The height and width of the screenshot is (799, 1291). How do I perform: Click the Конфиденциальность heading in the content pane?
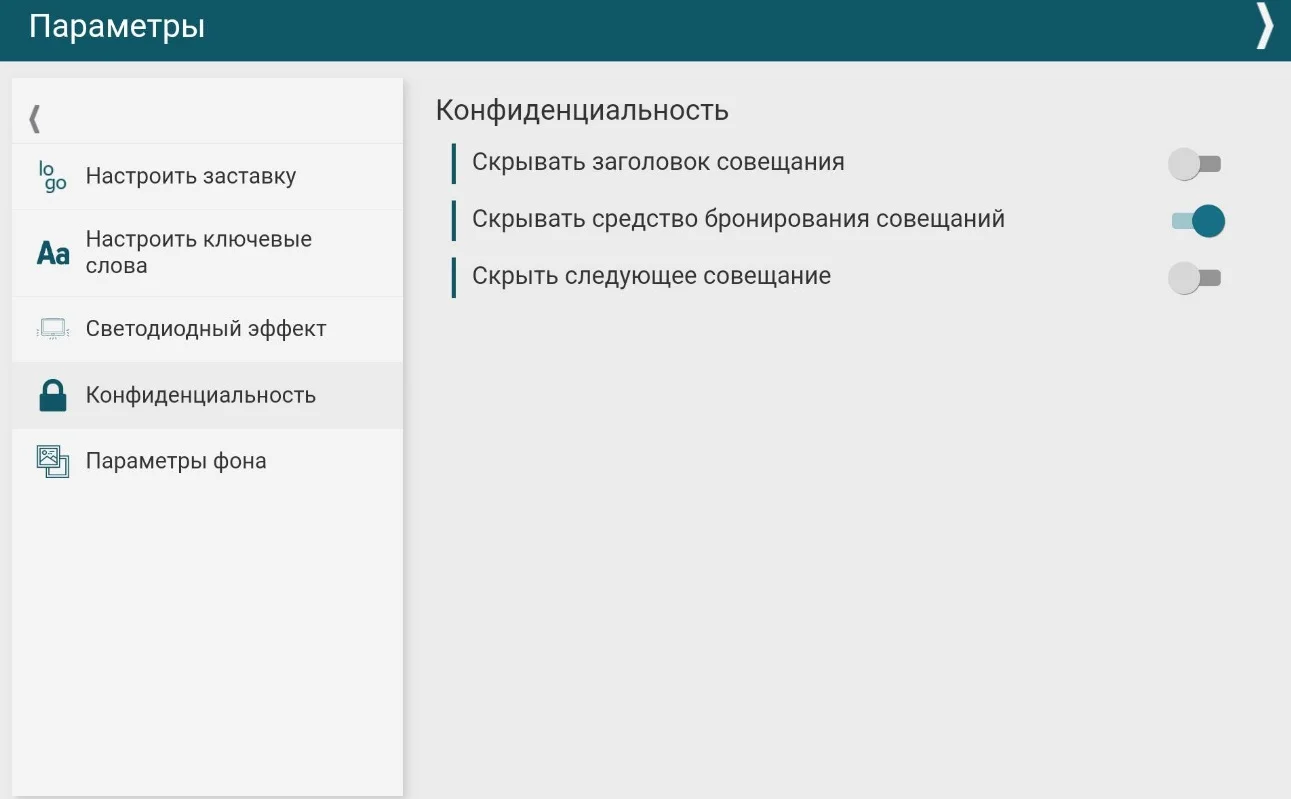click(x=582, y=110)
